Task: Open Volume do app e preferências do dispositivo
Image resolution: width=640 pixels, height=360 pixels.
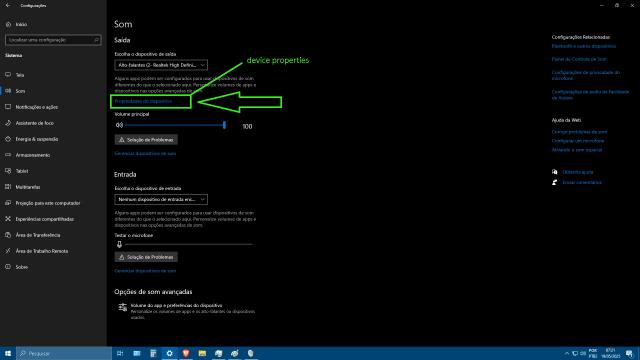Action: click(x=187, y=311)
